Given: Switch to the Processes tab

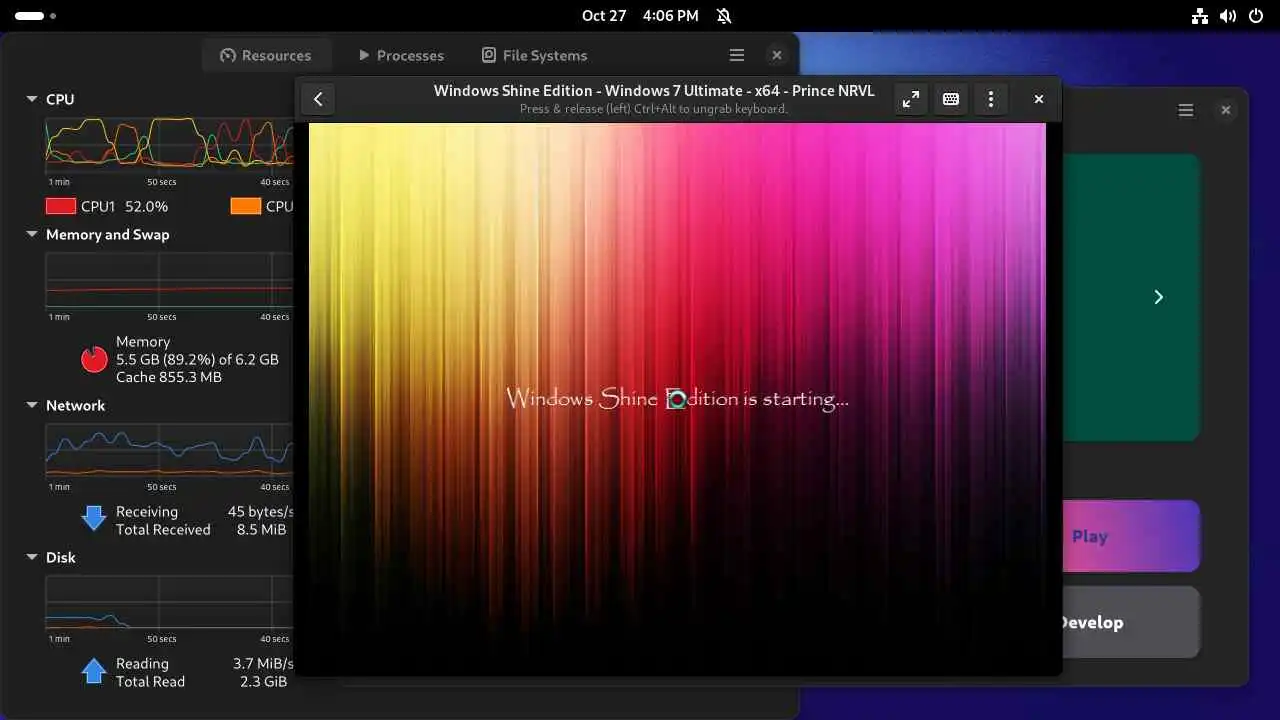Looking at the screenshot, I should [400, 55].
